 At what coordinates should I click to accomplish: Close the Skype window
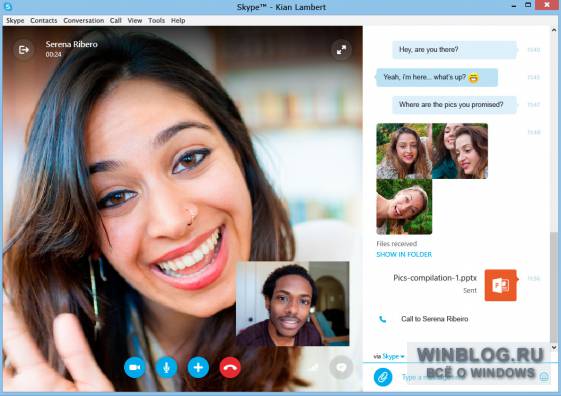click(547, 5)
